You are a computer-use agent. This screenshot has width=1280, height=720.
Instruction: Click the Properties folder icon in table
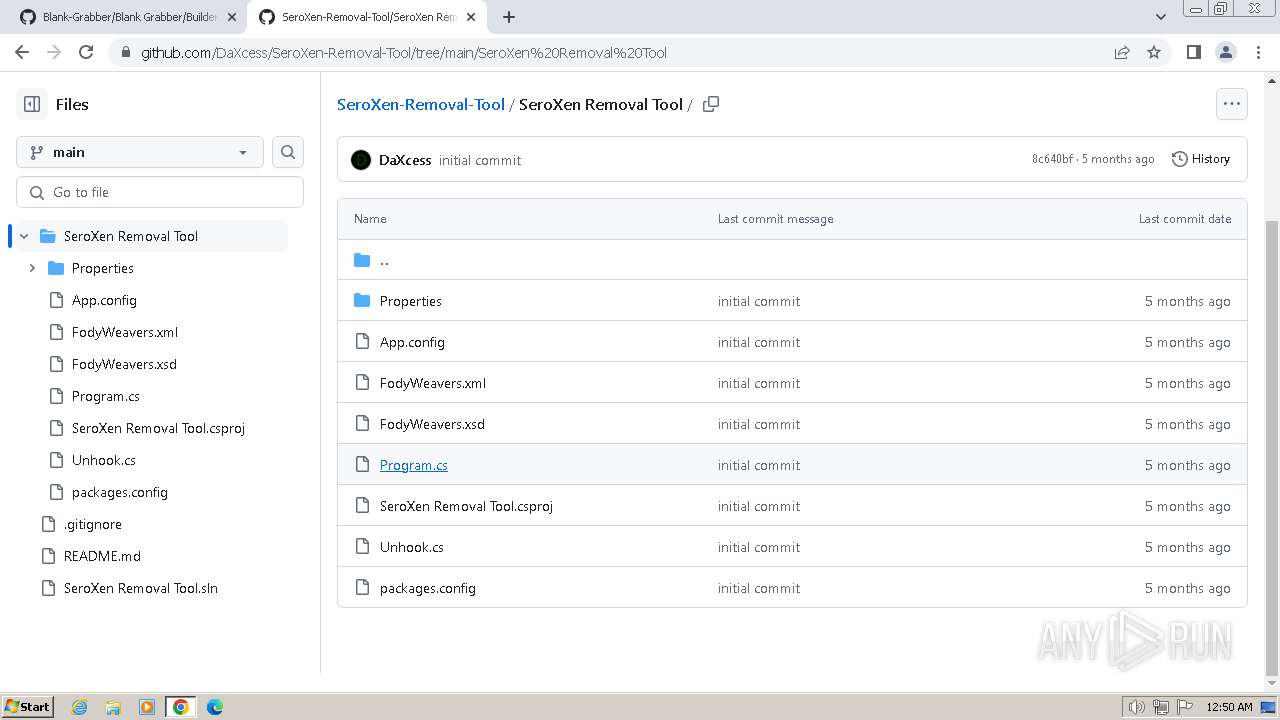(x=362, y=301)
